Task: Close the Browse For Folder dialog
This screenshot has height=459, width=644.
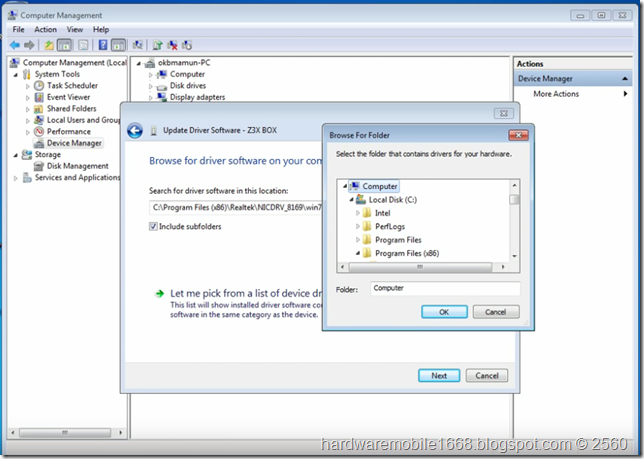Action: click(518, 135)
